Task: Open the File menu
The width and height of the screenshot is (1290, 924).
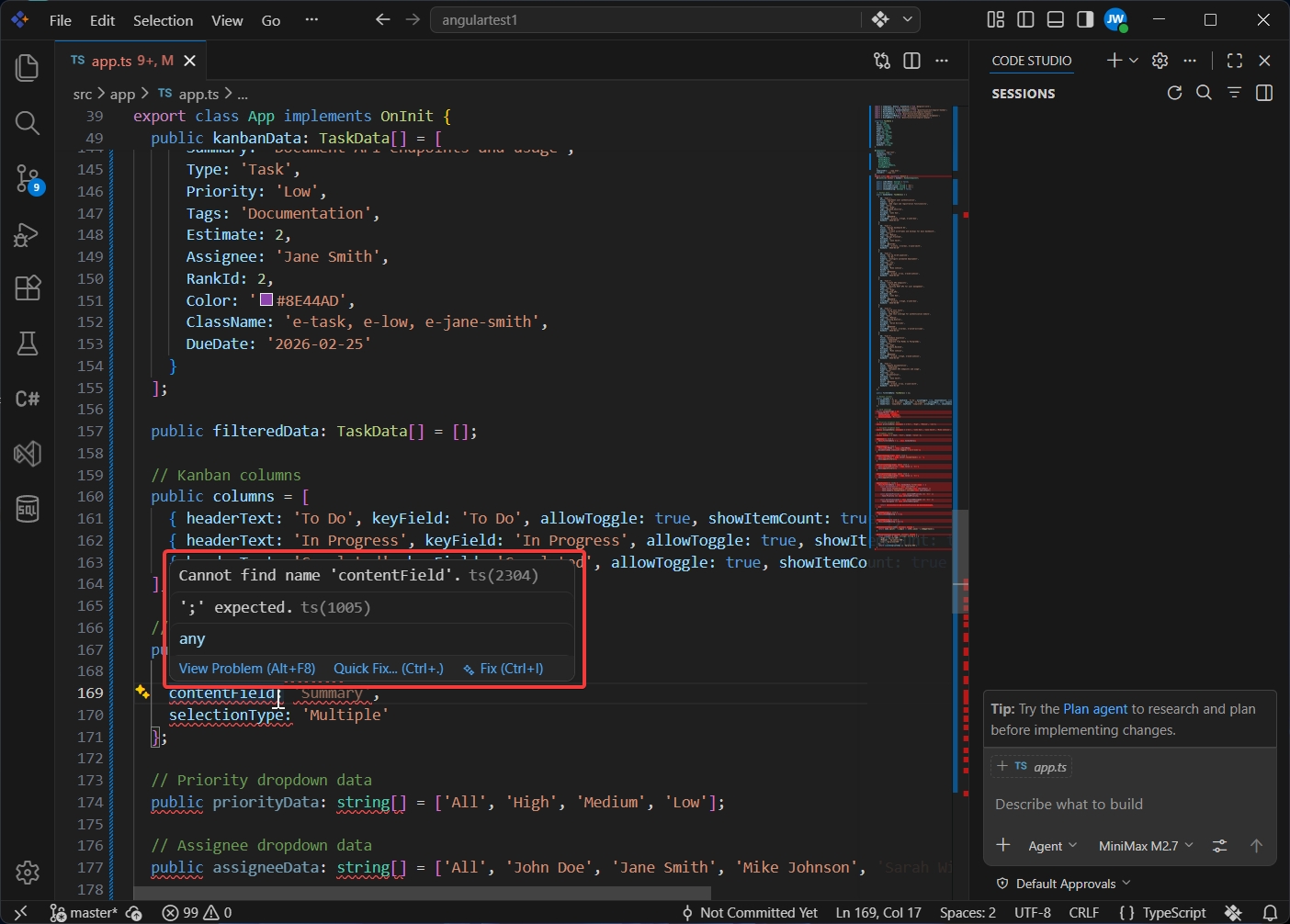Action: click(61, 20)
